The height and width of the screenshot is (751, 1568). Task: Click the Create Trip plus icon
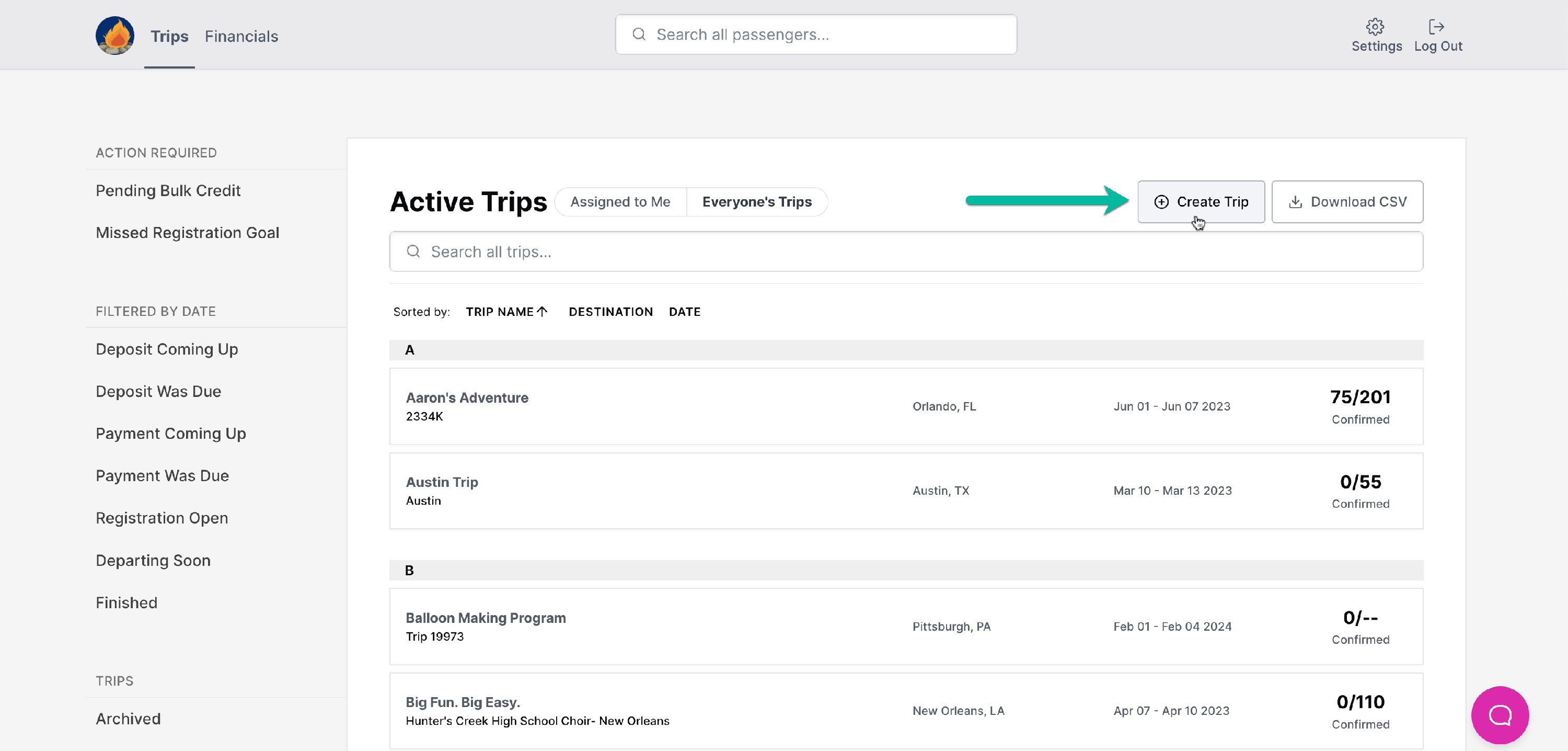pyautogui.click(x=1161, y=201)
